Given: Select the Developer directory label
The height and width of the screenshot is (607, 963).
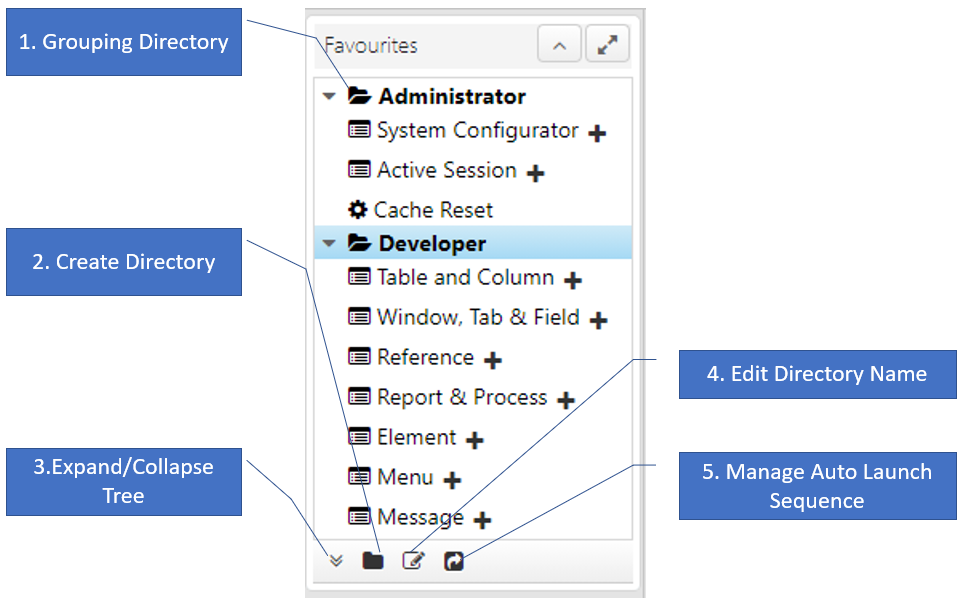Looking at the screenshot, I should point(432,244).
